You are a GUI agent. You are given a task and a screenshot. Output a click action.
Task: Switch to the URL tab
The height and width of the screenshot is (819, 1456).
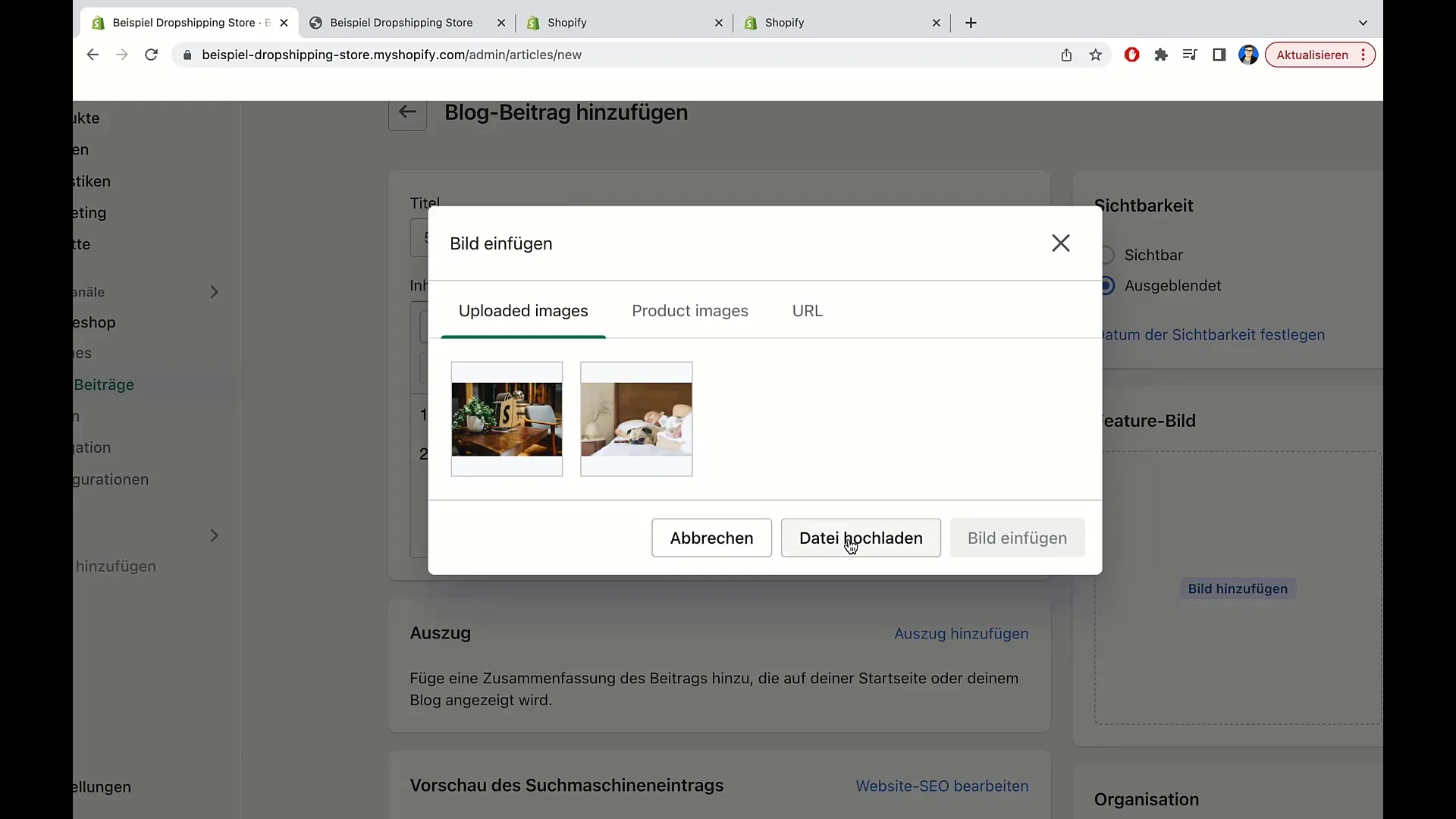coord(807,310)
